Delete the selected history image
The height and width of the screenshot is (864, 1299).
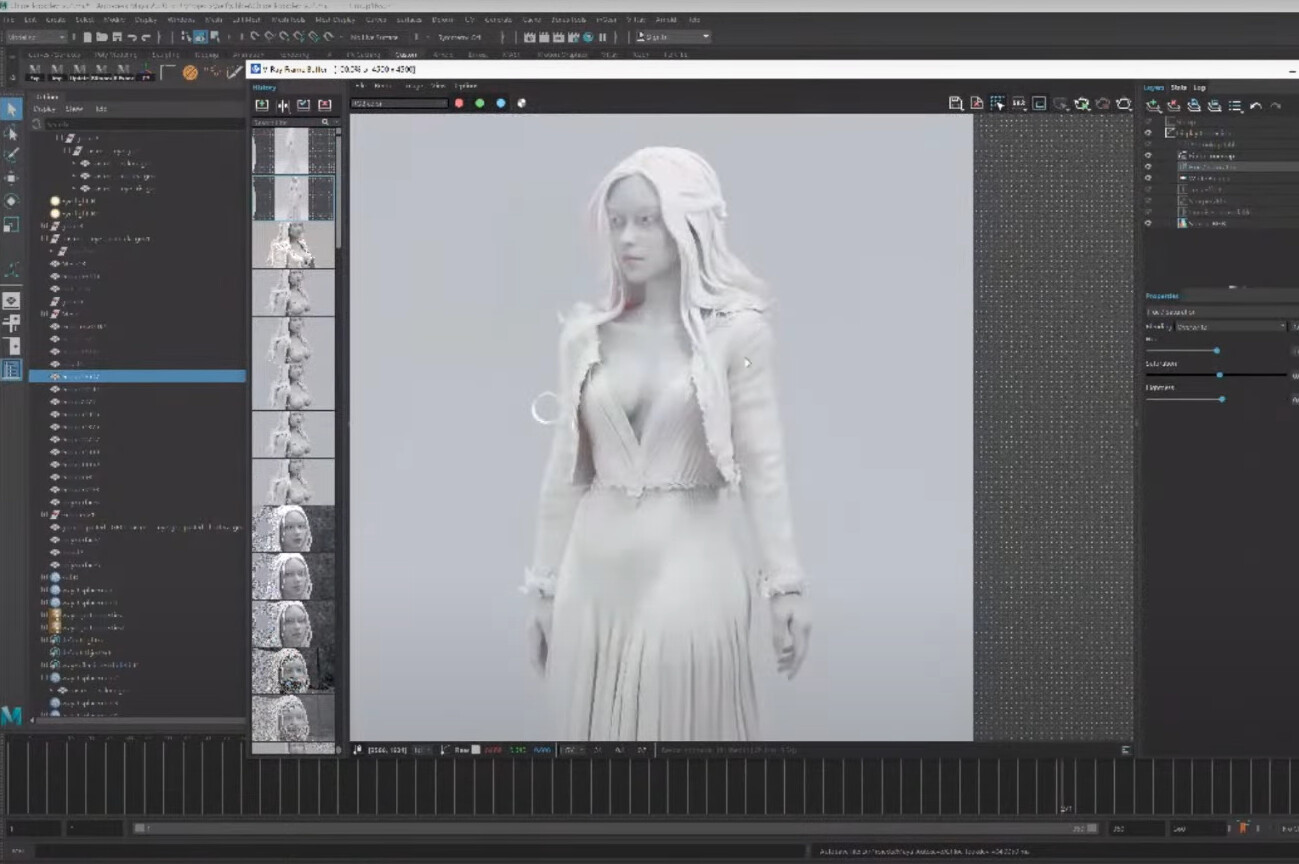tap(324, 105)
